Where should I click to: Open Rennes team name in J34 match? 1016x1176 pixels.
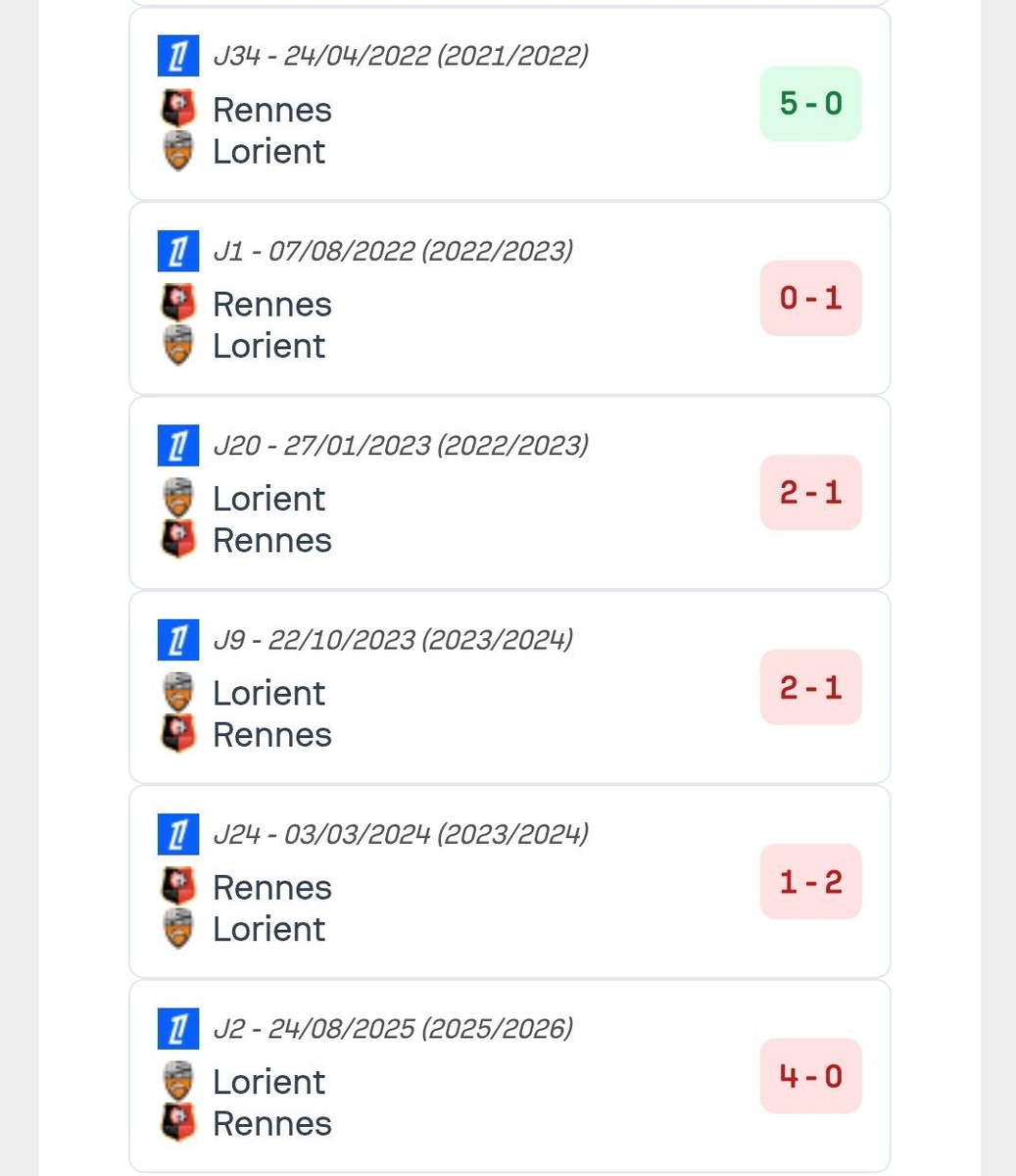pyautogui.click(x=272, y=110)
